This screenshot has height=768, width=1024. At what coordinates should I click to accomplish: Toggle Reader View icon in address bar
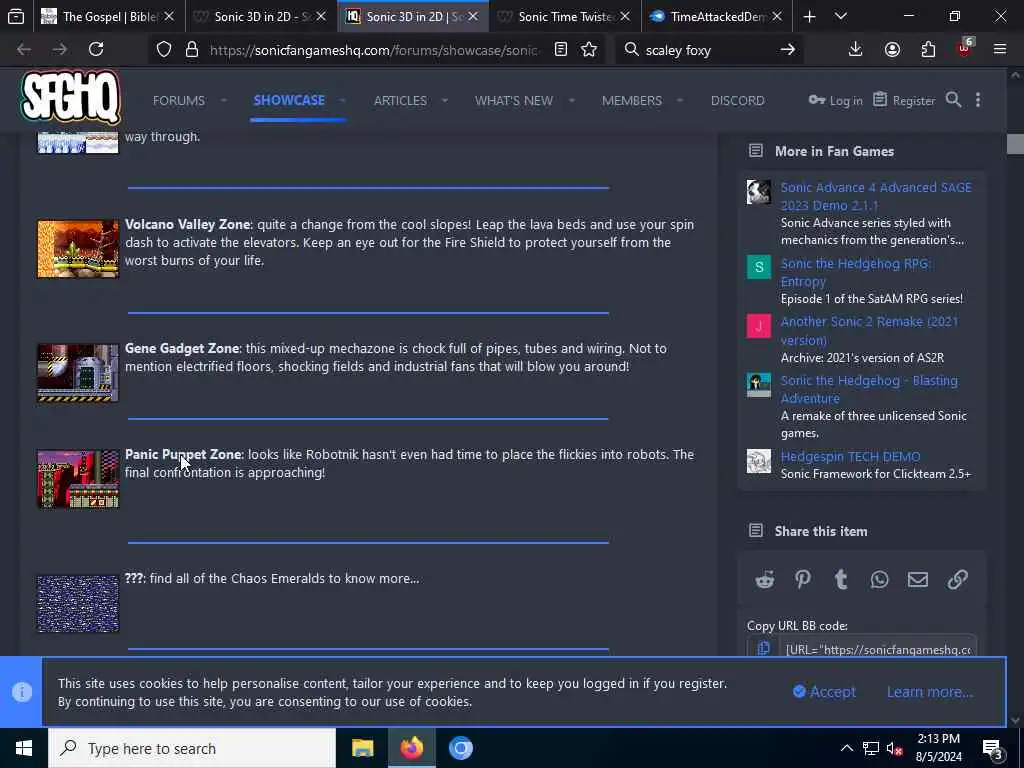[561, 49]
